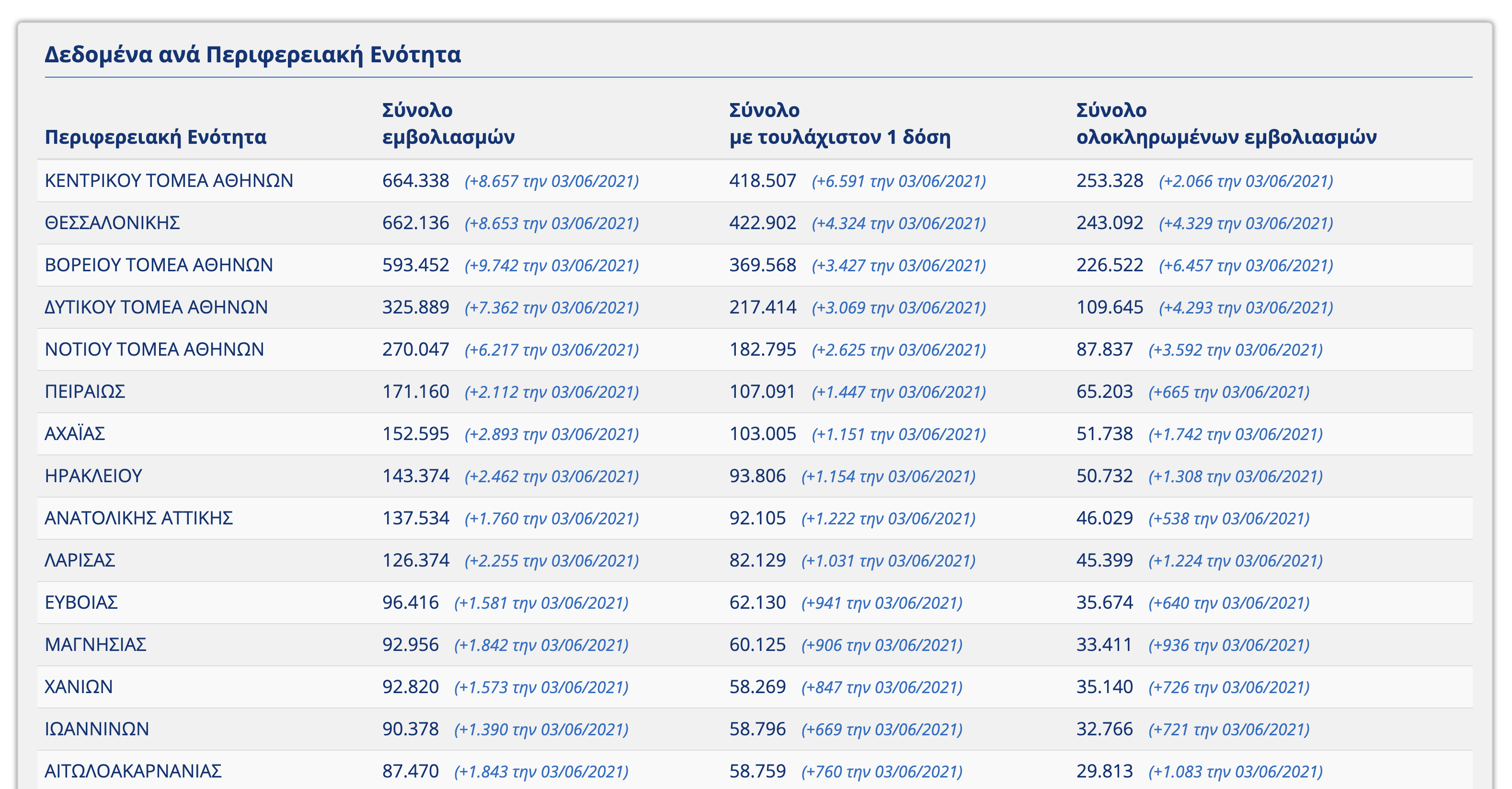Click the Σύνολο εμβολιασμών column header
Screen dimensions: 1512x789
coord(448,123)
